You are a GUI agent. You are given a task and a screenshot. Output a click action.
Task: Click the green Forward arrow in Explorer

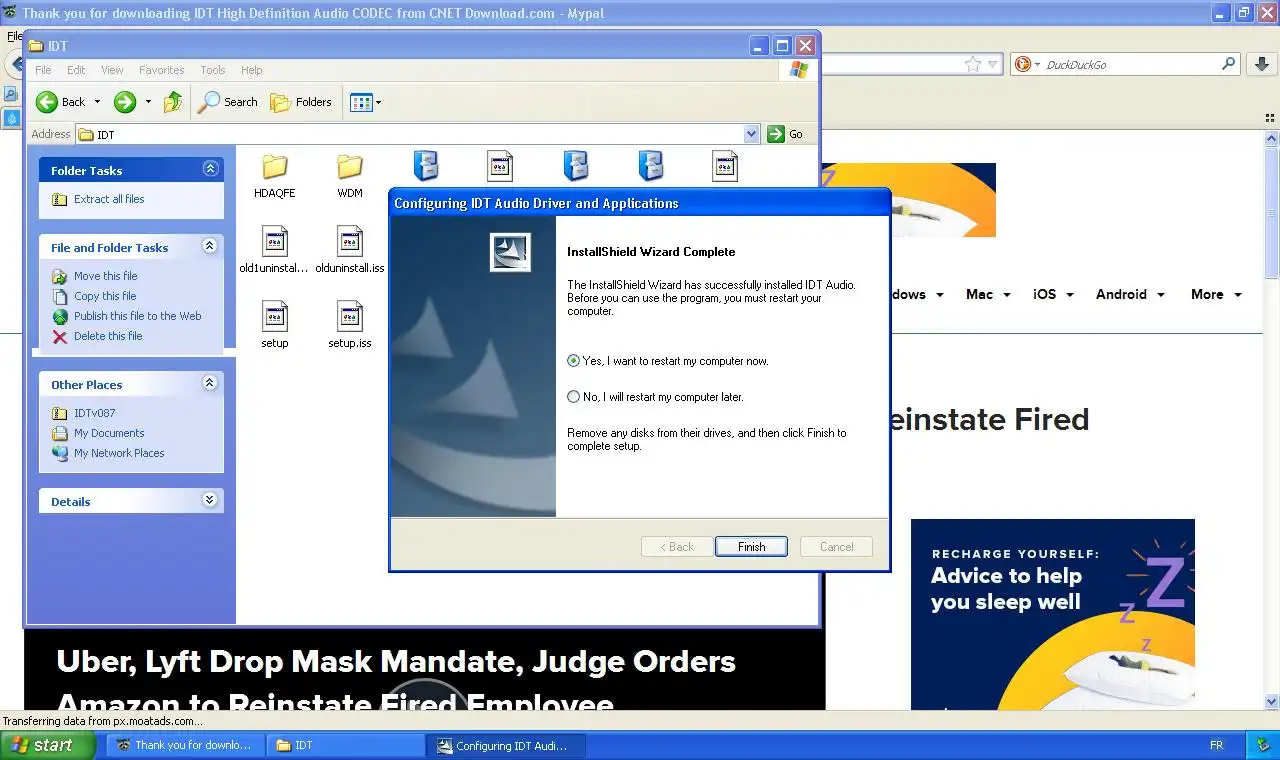[x=125, y=102]
